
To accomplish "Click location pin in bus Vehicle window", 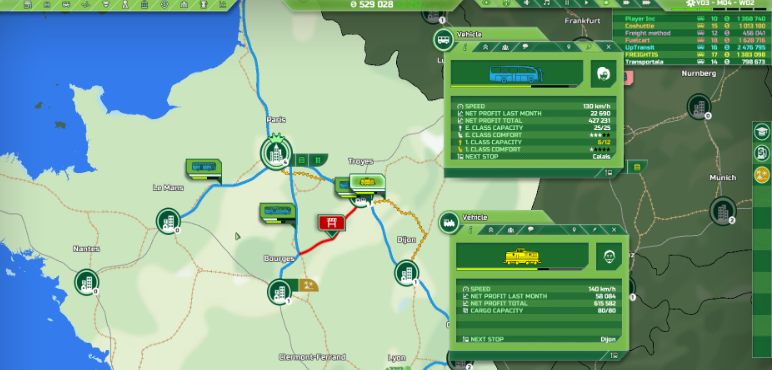I will tap(568, 47).
